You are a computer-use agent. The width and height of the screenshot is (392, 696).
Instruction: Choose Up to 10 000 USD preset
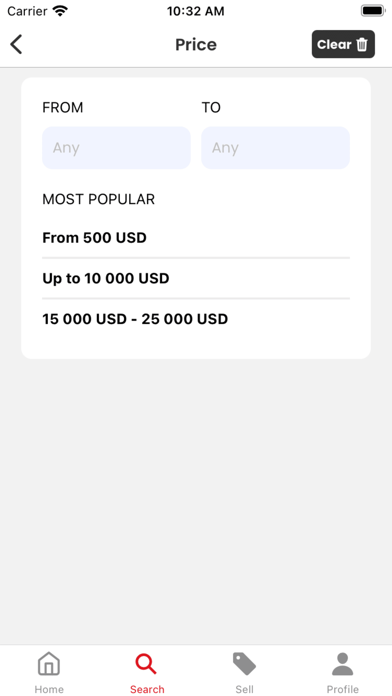click(x=196, y=278)
